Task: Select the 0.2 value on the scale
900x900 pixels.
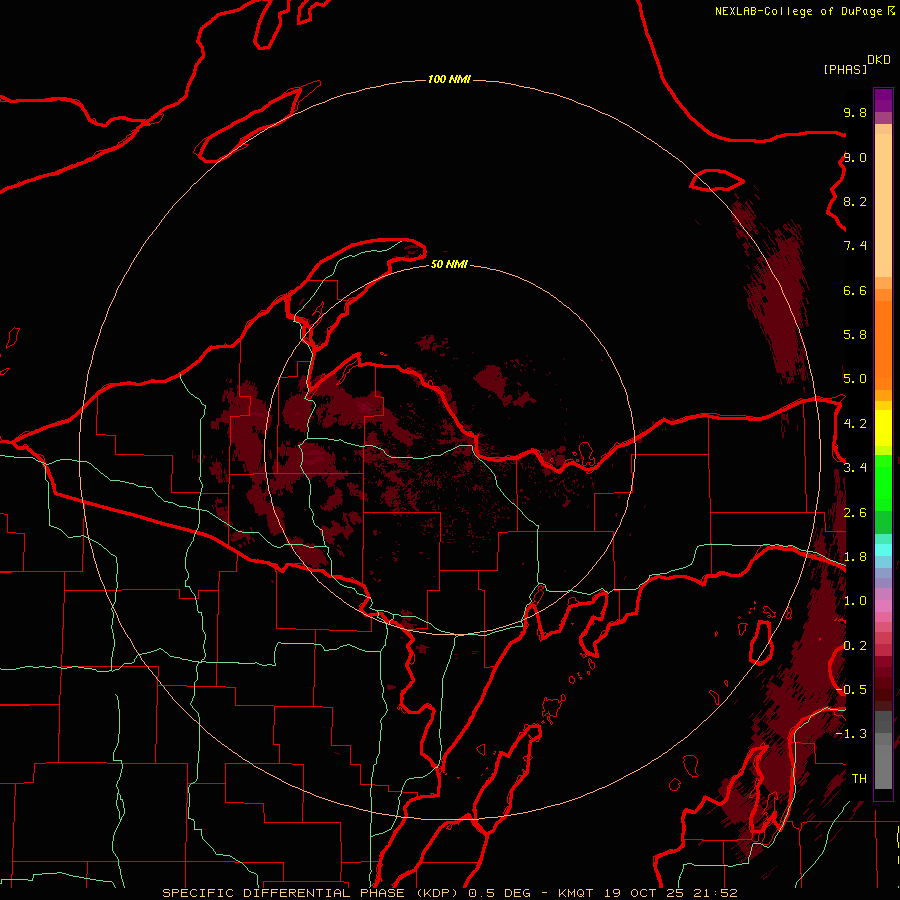Action: click(855, 646)
